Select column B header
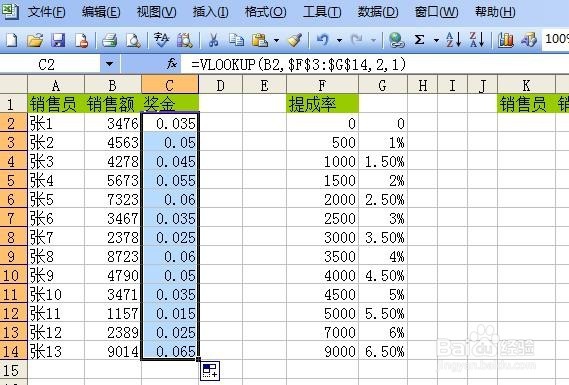This screenshot has width=569, height=385. coord(112,84)
